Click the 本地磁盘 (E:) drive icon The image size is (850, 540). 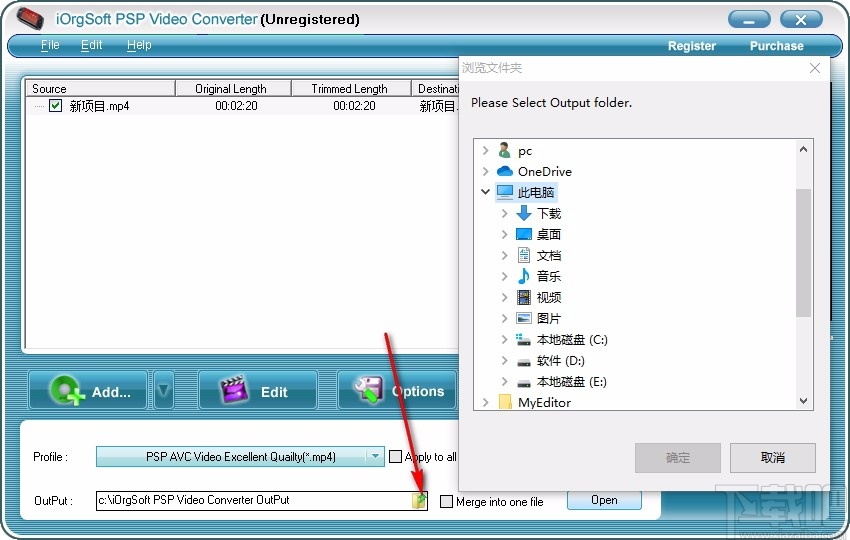(x=524, y=383)
